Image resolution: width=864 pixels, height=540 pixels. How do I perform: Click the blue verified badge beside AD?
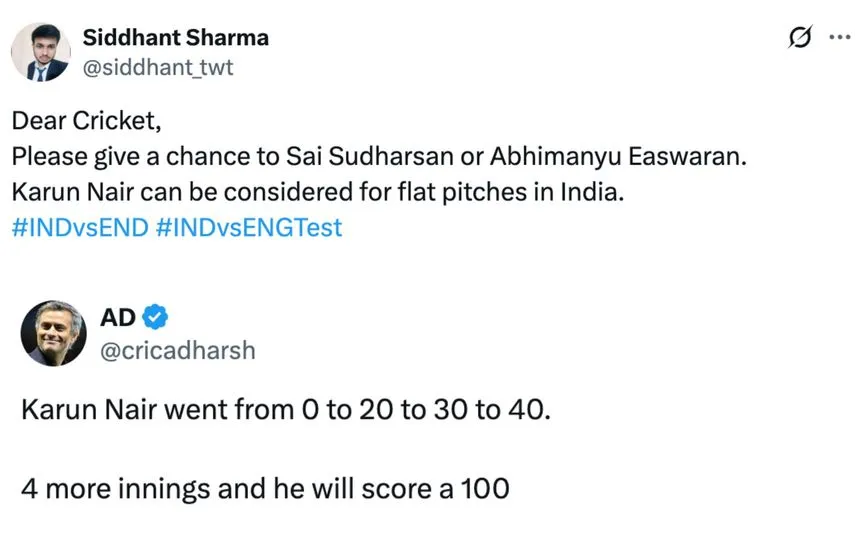155,317
